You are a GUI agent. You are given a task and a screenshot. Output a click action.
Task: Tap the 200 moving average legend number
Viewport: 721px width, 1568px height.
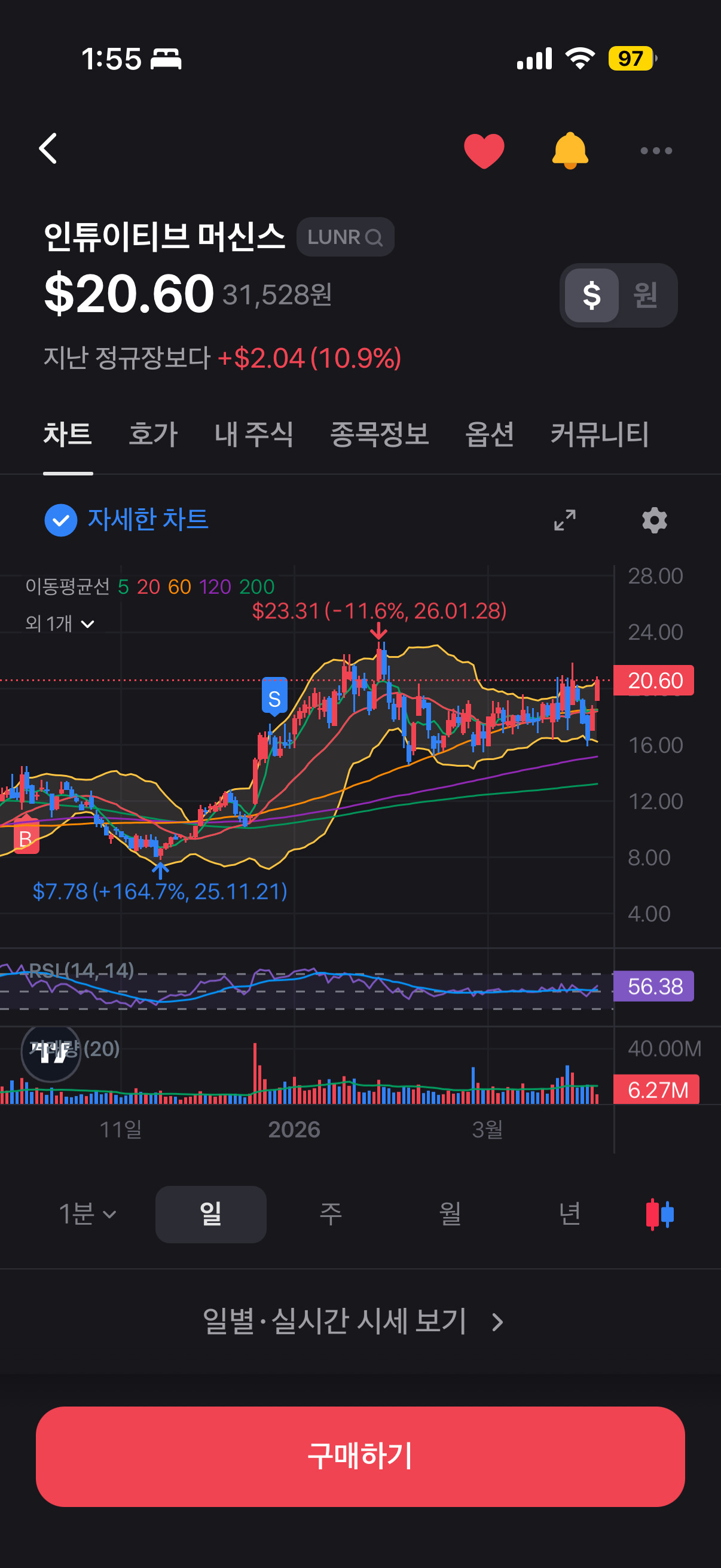pos(256,586)
